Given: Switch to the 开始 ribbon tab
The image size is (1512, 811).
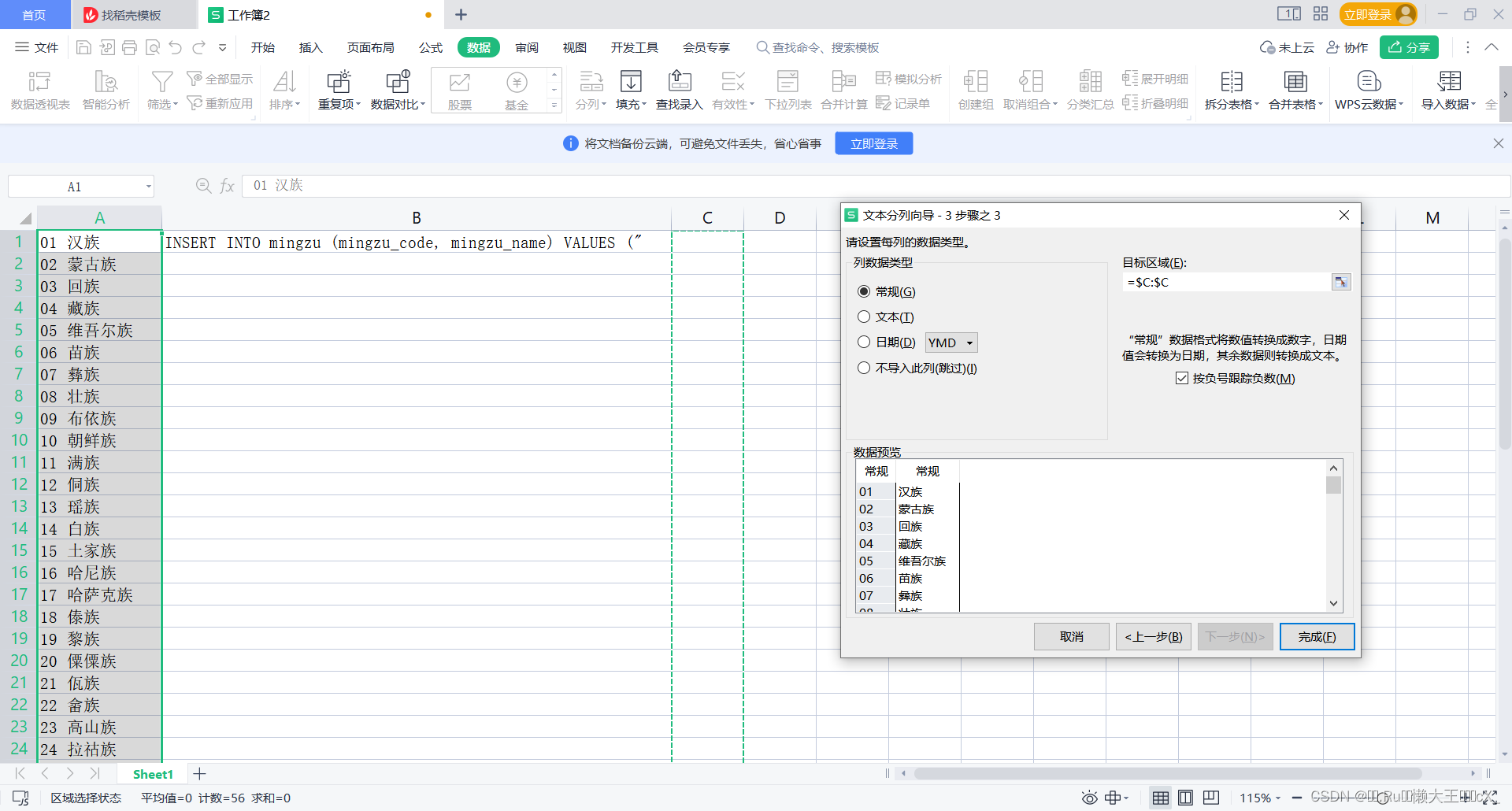Looking at the screenshot, I should pyautogui.click(x=263, y=47).
